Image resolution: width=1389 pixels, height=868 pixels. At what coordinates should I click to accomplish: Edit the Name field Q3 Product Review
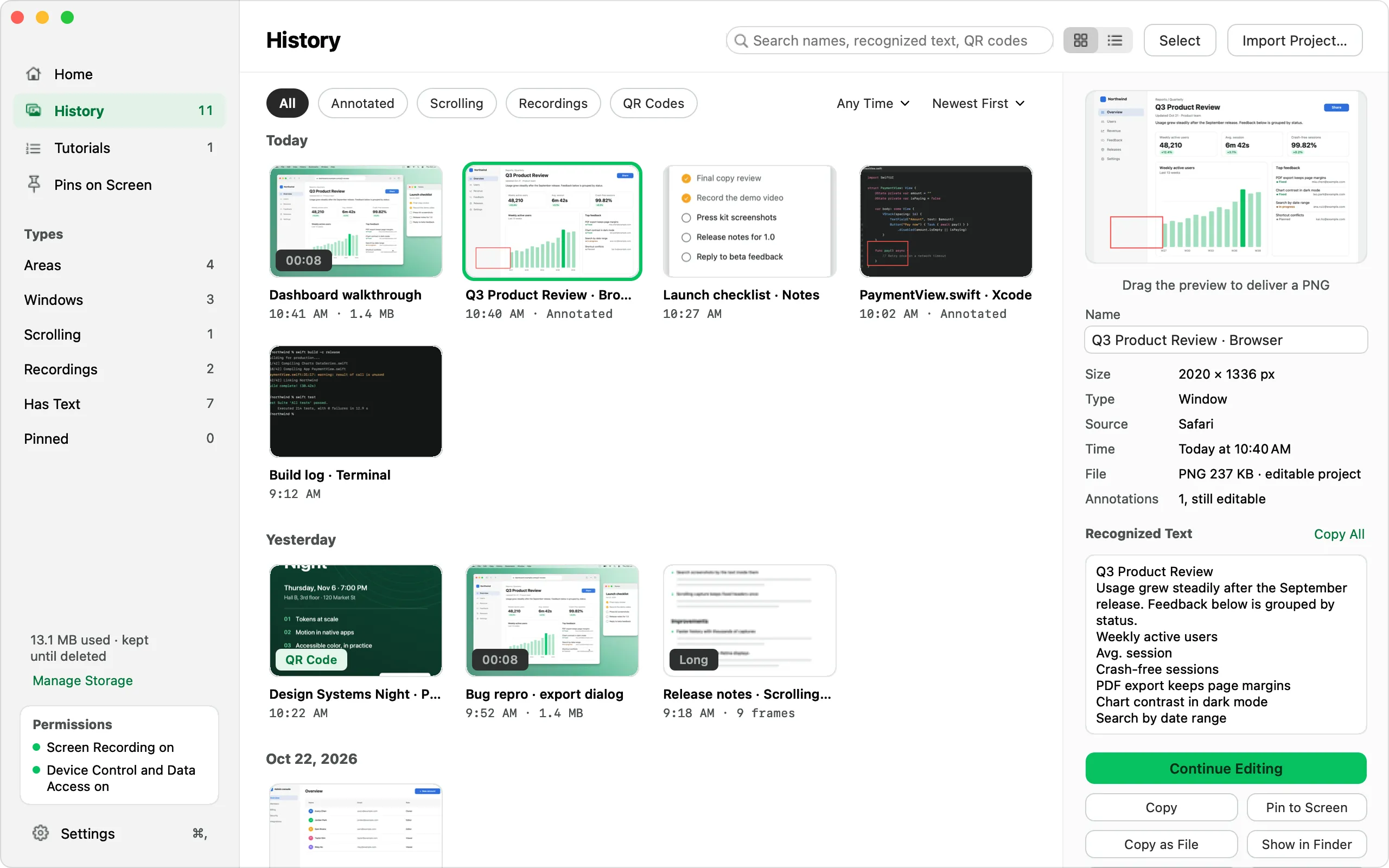1226,340
